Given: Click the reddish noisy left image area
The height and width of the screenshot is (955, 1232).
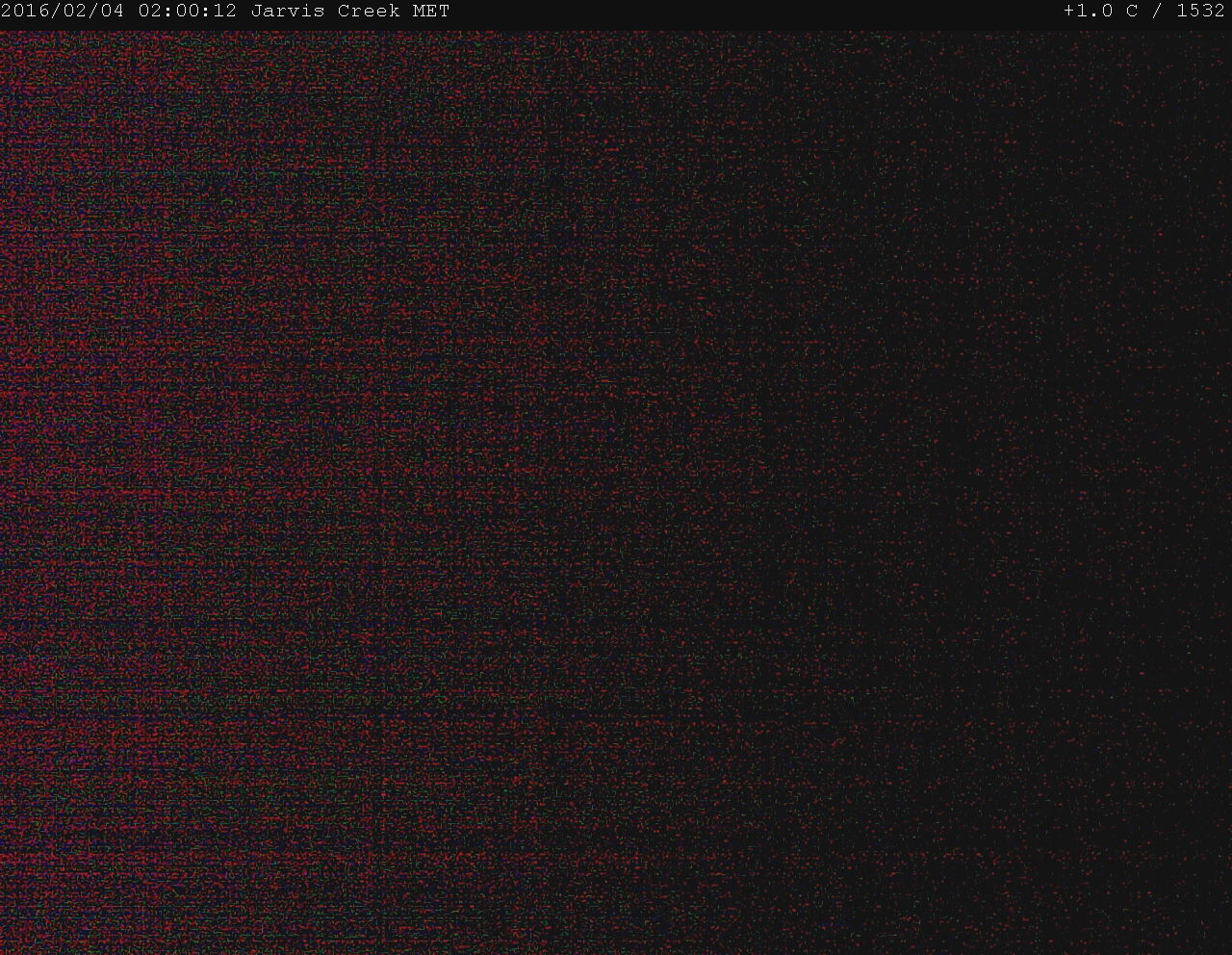Looking at the screenshot, I should (144, 433).
